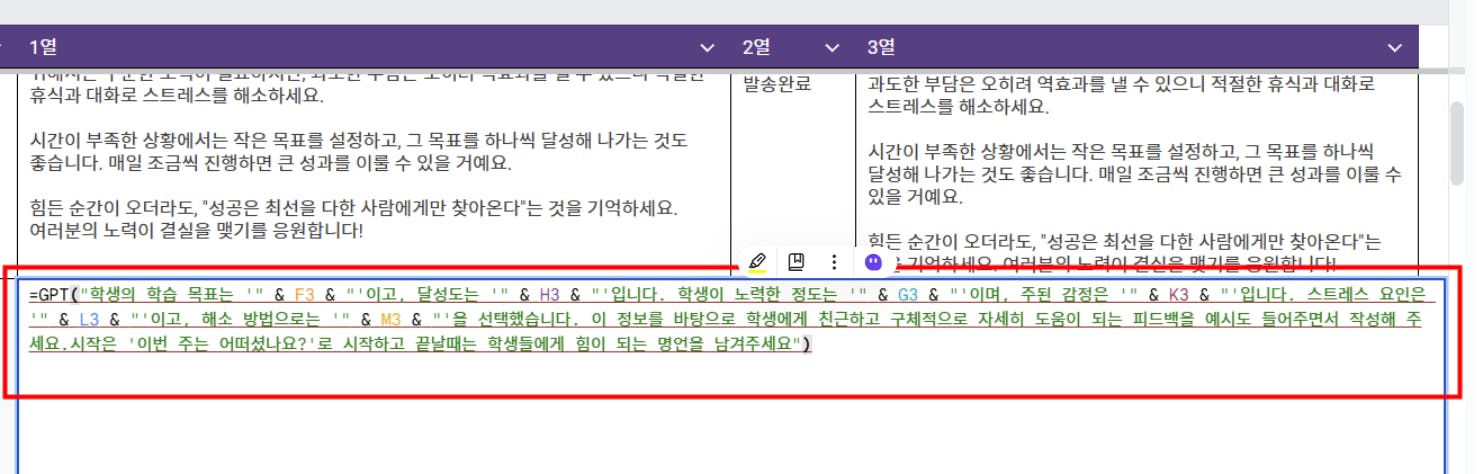1482x474 pixels.
Task: Click the yellow highlighter icon in floating toolbar
Action: click(x=758, y=263)
